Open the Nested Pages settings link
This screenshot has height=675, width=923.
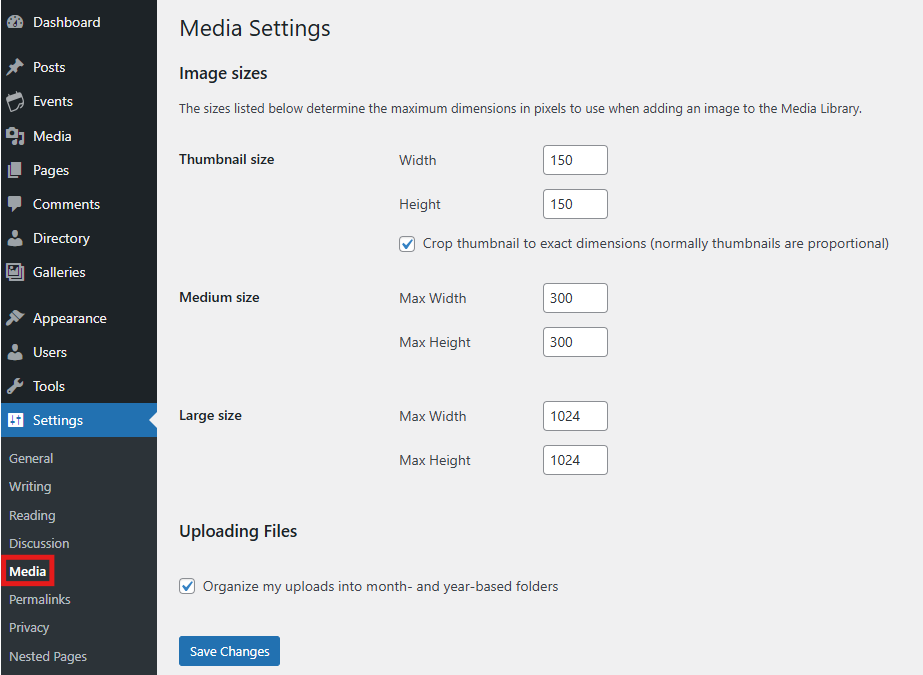coord(48,657)
